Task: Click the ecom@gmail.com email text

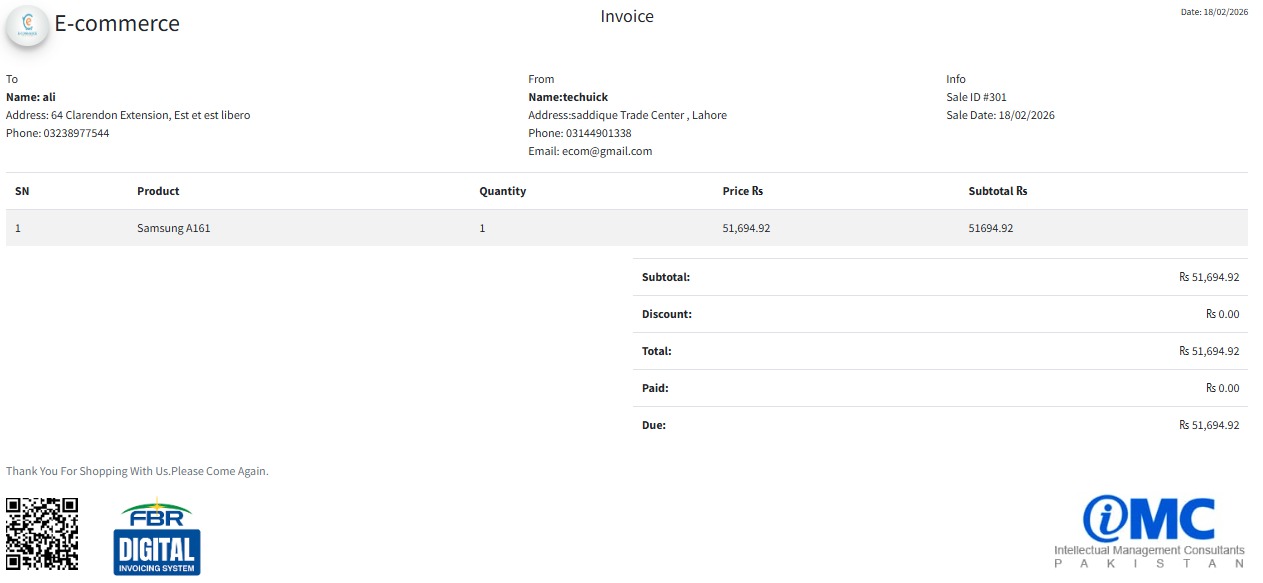Action: 606,152
